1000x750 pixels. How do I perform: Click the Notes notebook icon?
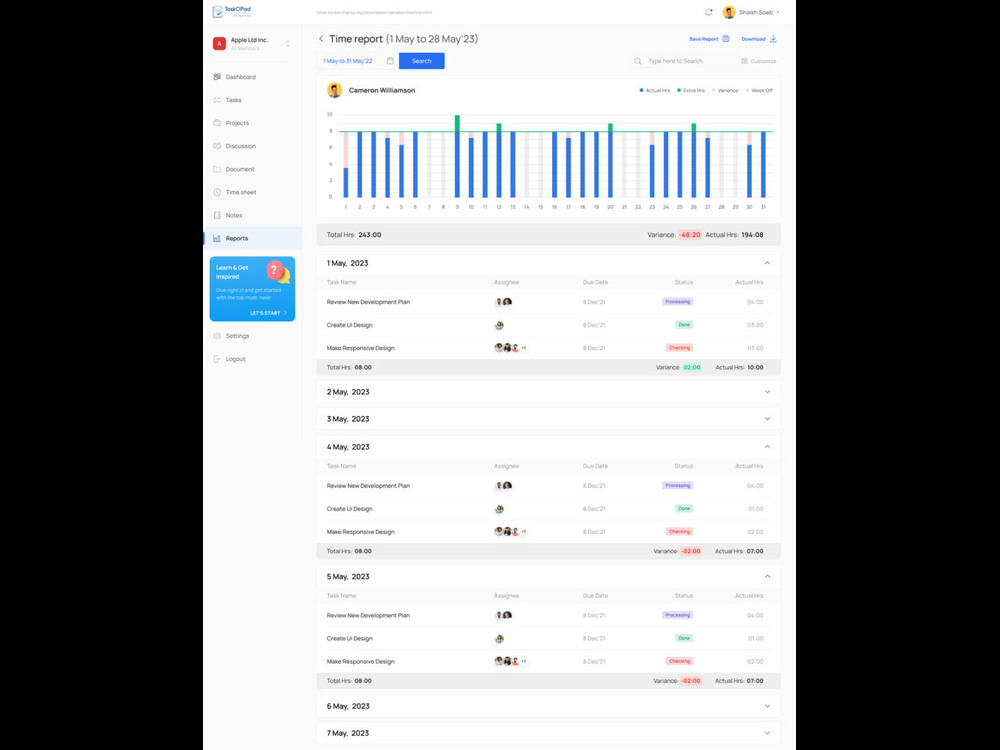tap(217, 215)
